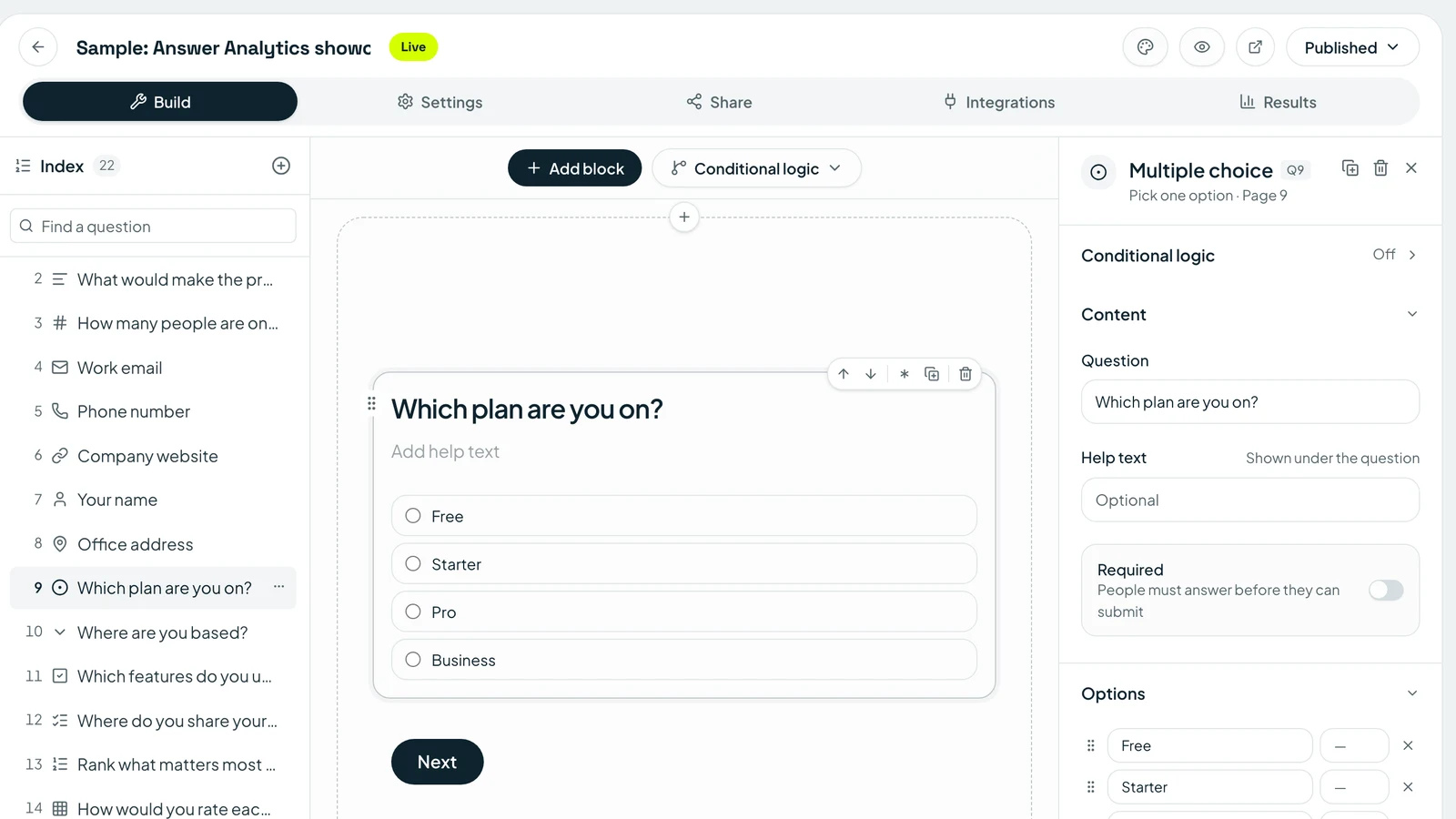
Task: Click the Multiple choice type icon
Action: [1098, 172]
